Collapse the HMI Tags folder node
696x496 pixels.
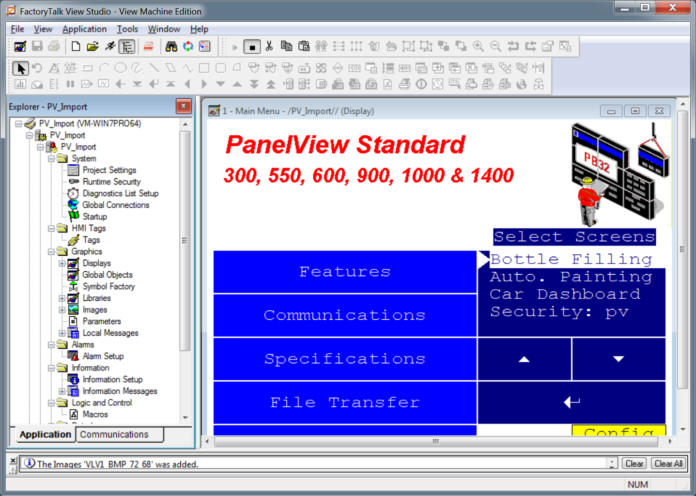click(51, 228)
